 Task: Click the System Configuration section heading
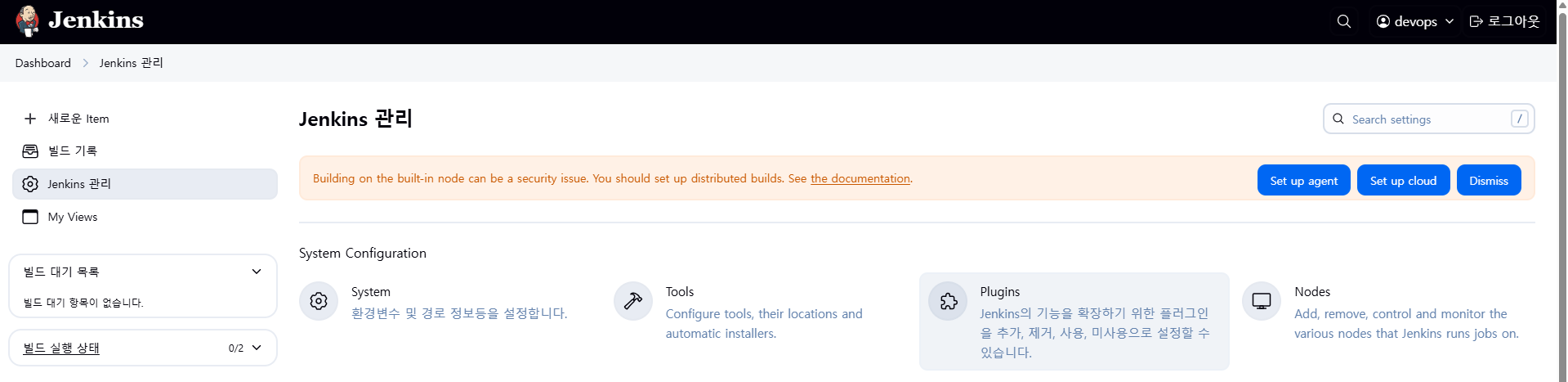(x=363, y=254)
